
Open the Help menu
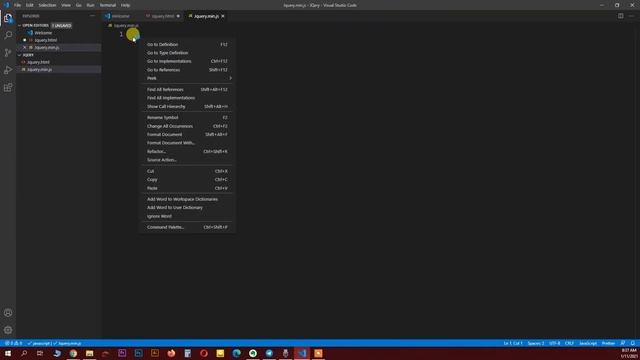click(125, 5)
